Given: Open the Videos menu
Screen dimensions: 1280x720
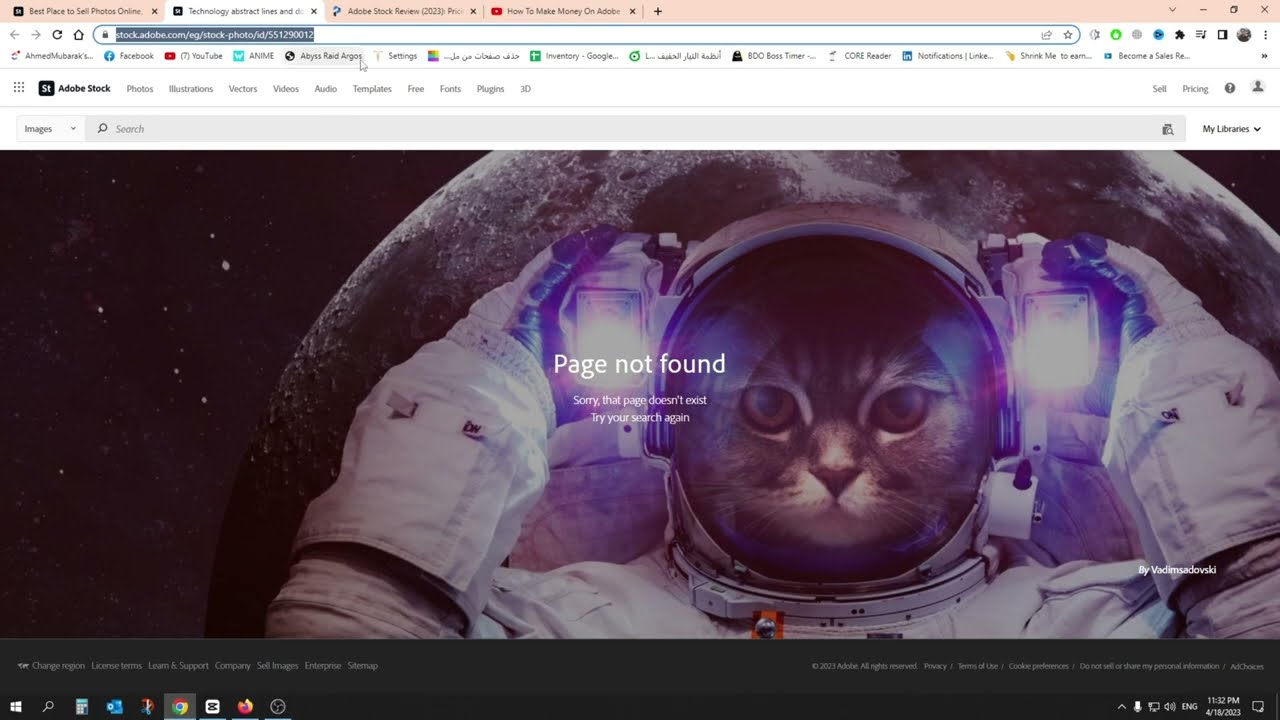Looking at the screenshot, I should click(286, 89).
